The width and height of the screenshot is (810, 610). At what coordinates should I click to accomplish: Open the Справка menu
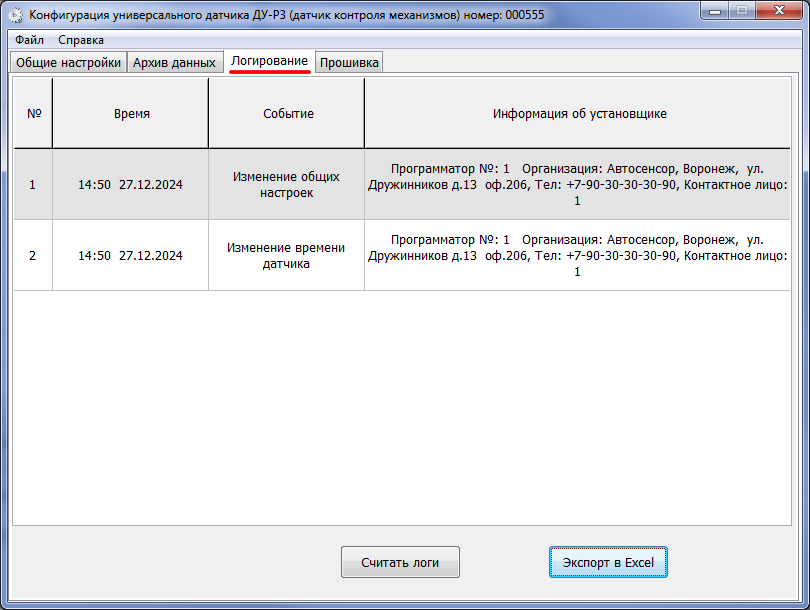(x=81, y=40)
